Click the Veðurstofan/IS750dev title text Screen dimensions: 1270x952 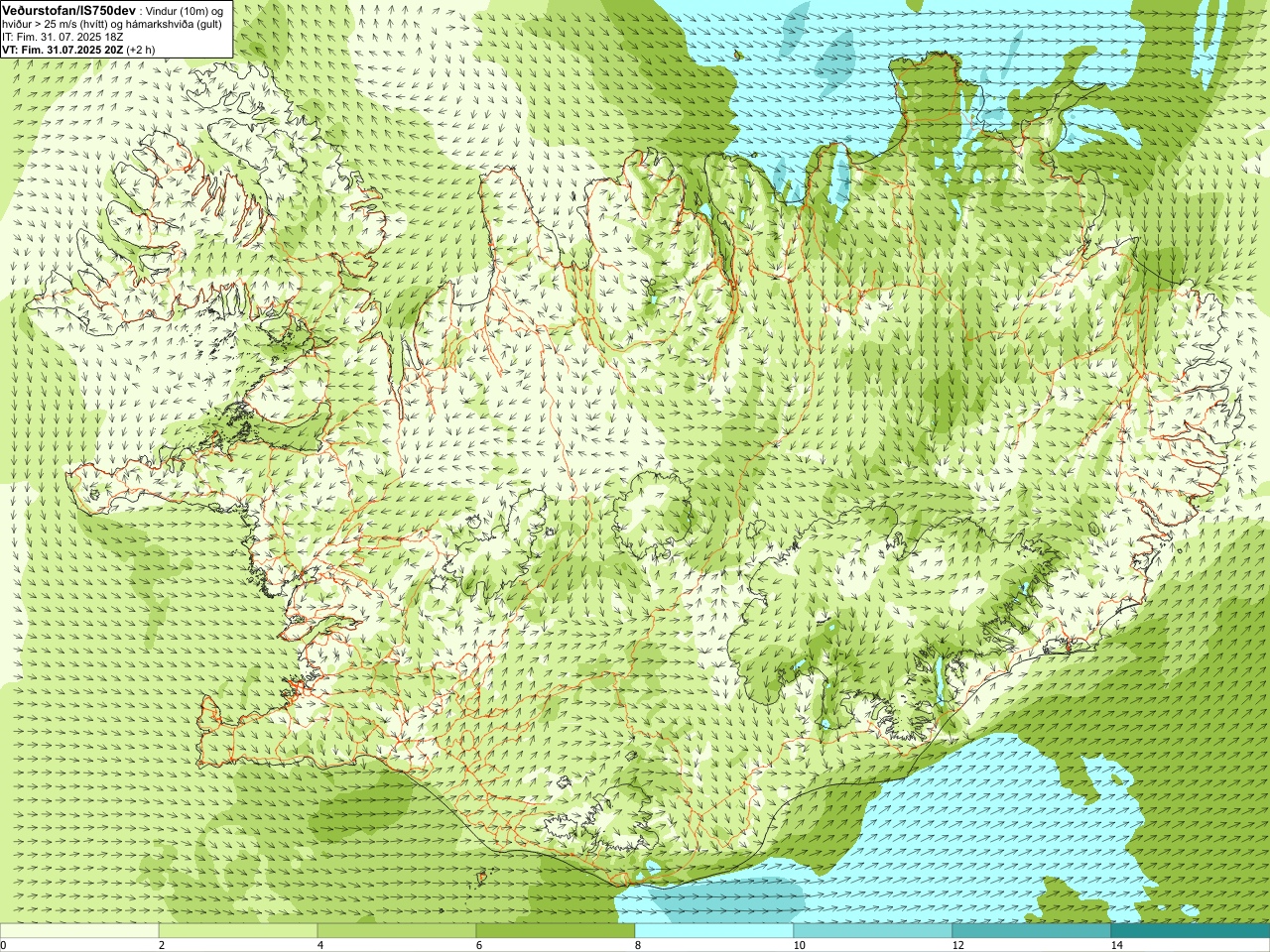click(x=68, y=9)
